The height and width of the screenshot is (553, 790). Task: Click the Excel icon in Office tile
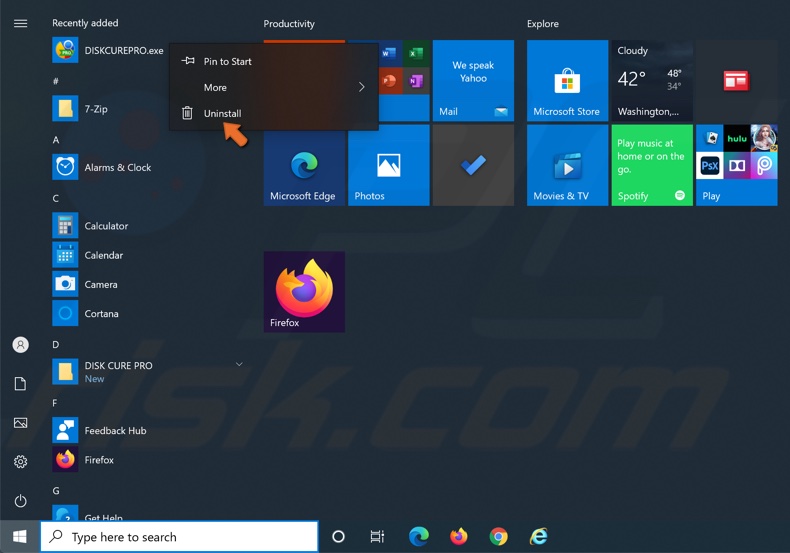416,53
